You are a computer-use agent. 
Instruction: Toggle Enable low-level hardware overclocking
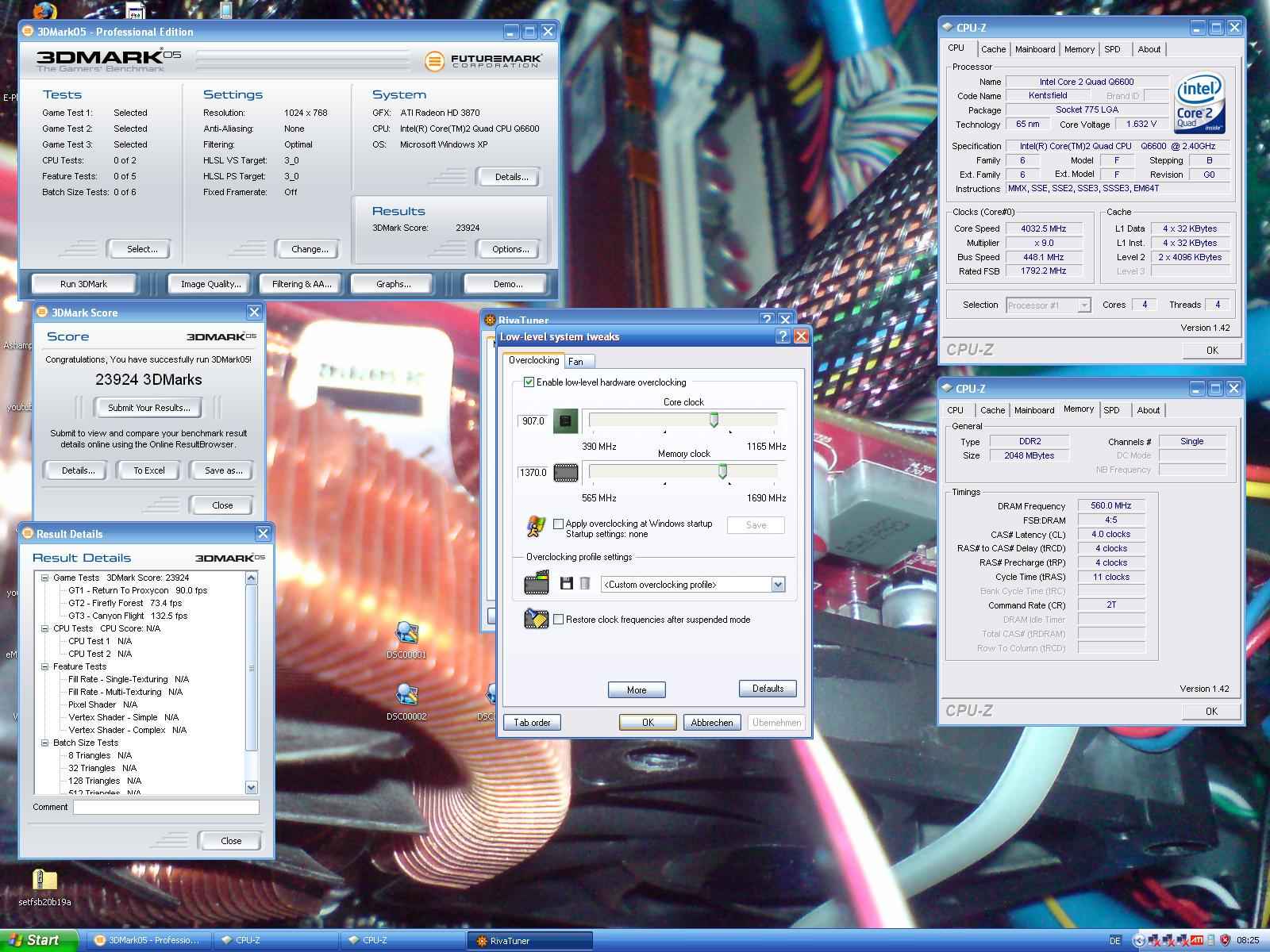click(529, 382)
